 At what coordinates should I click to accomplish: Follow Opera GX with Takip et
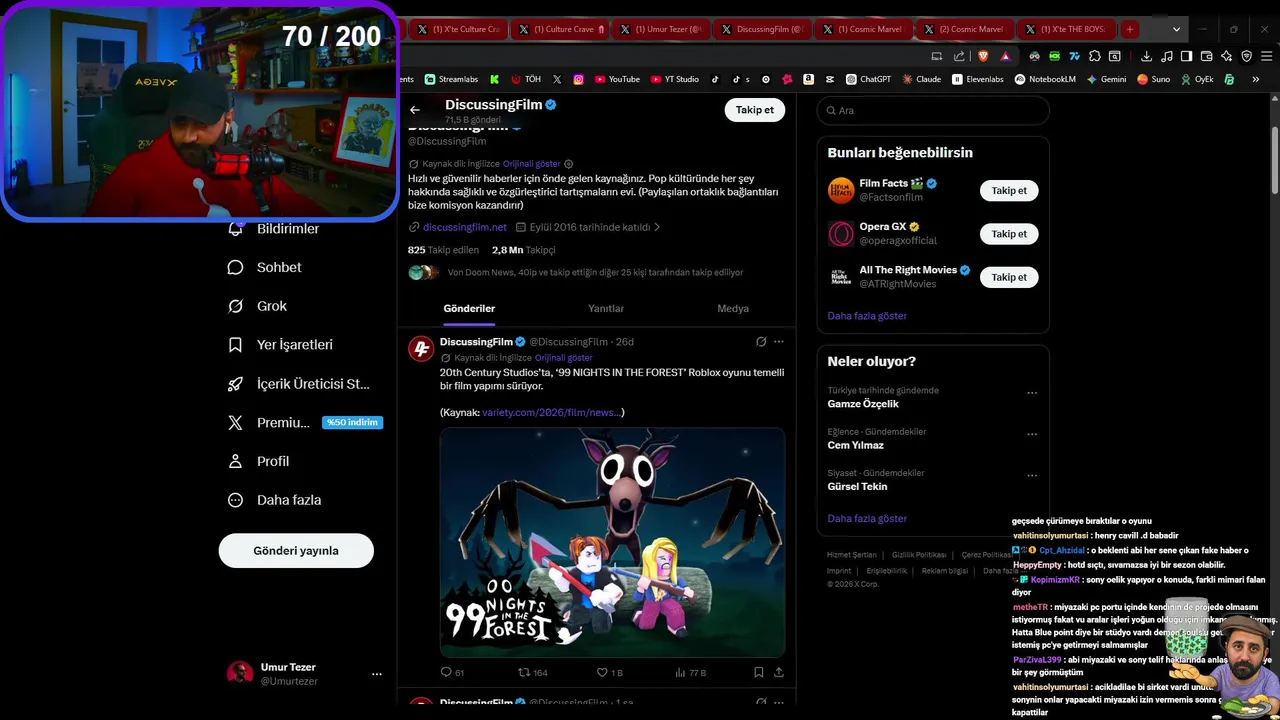pyautogui.click(x=1009, y=234)
